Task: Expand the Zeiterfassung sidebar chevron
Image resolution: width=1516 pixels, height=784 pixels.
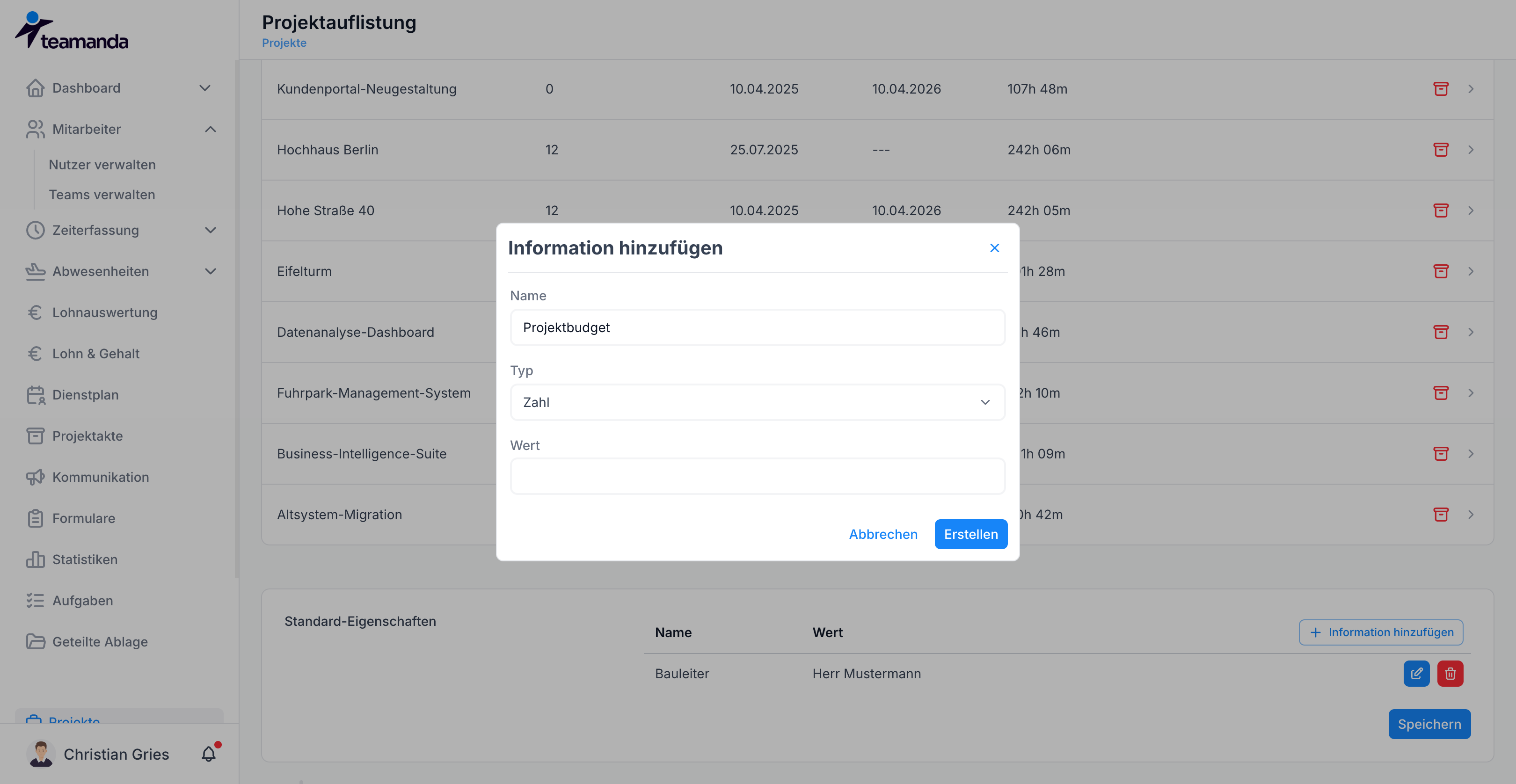Action: point(210,230)
